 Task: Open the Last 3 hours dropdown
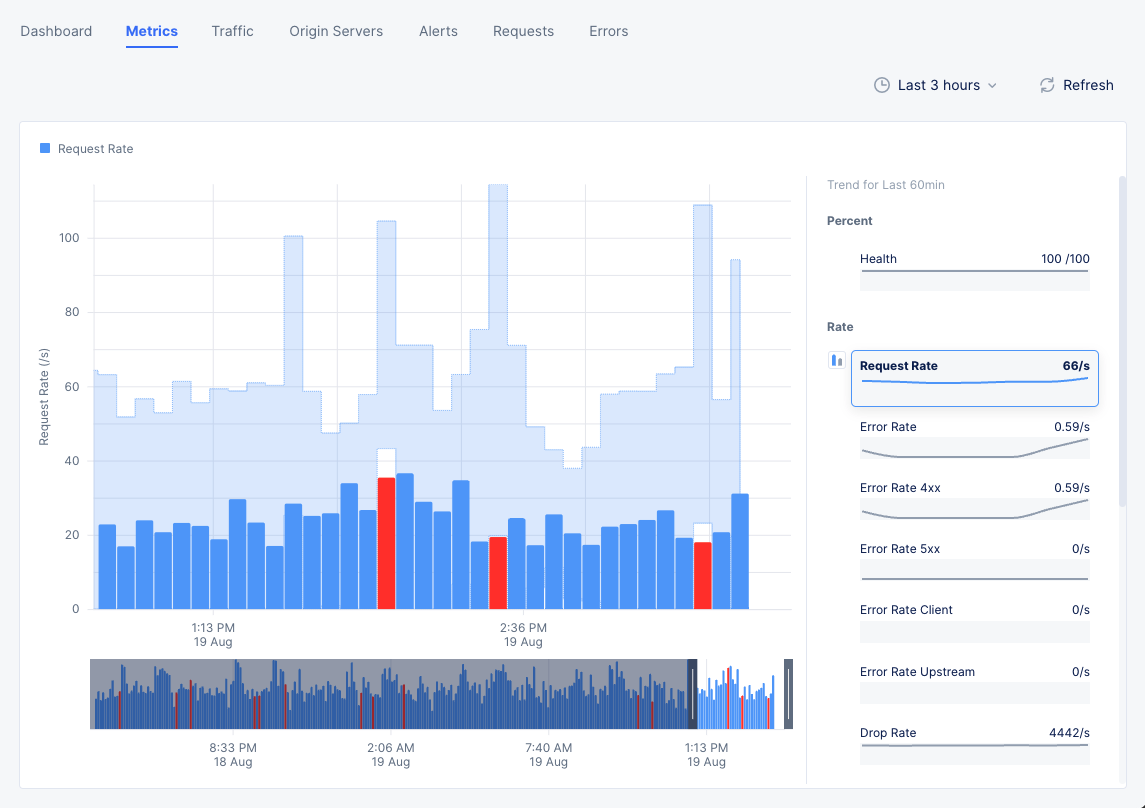[936, 85]
